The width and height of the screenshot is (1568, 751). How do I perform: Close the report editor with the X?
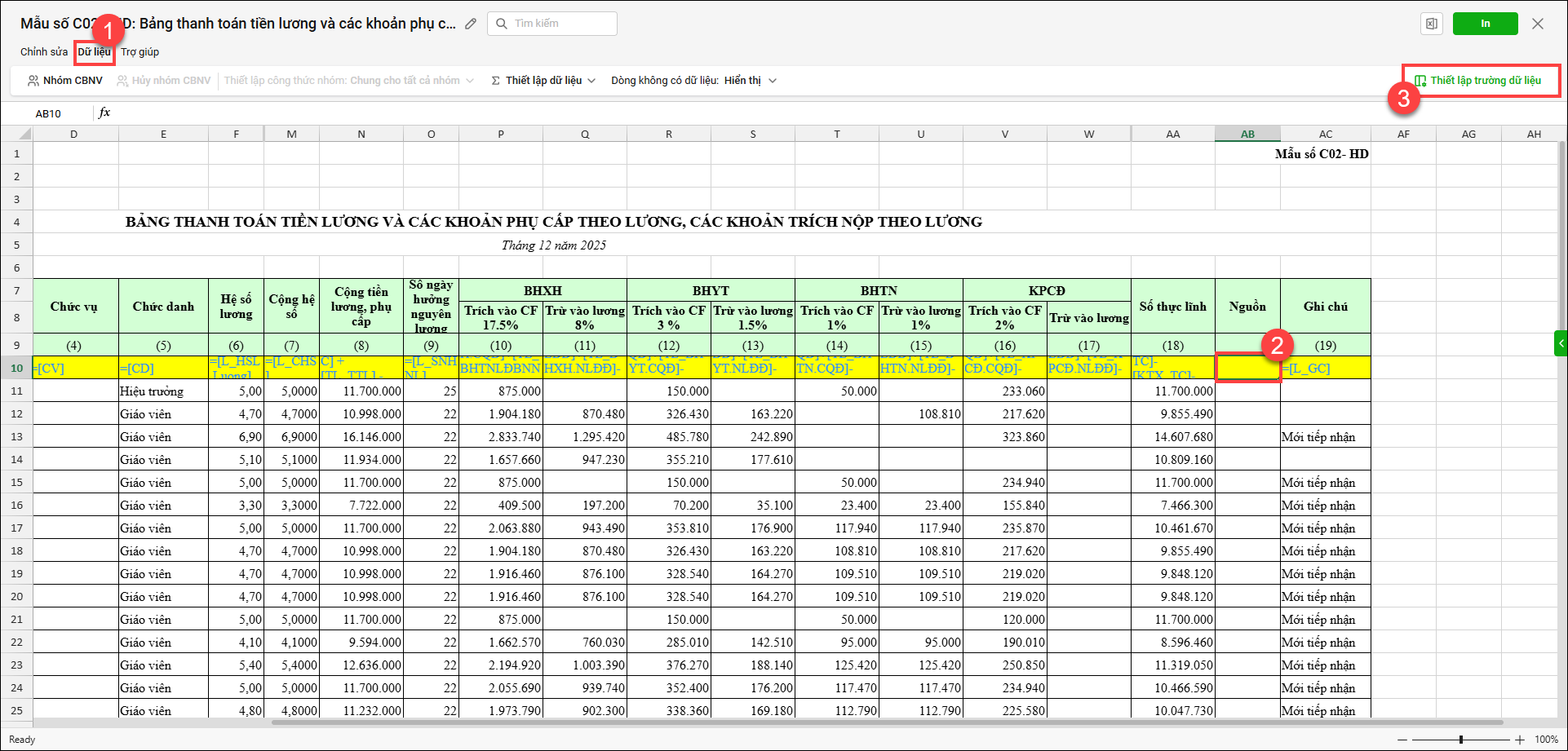[x=1538, y=24]
